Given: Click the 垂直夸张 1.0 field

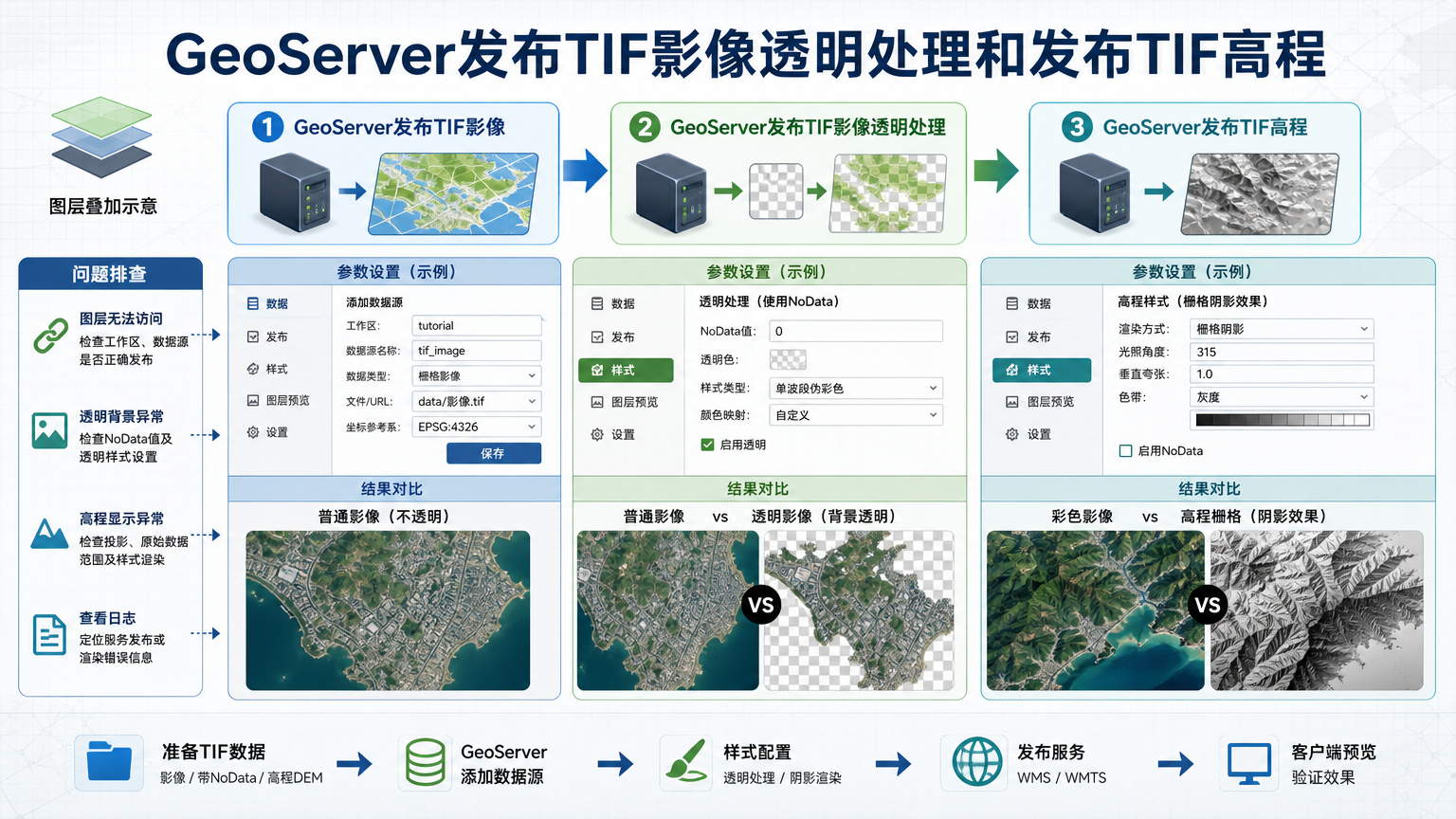Looking at the screenshot, I should (1282, 373).
